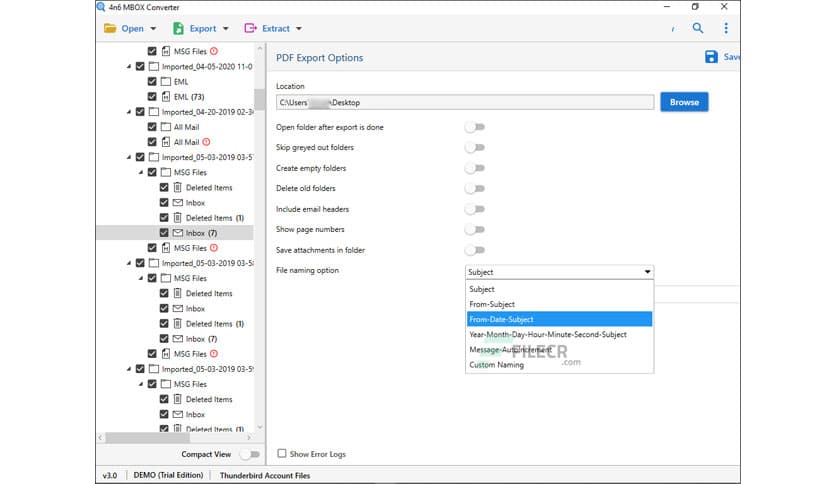836x484 pixels.
Task: Click folder icon of Imported_04-05-2020 11-0
Action: click(154, 67)
